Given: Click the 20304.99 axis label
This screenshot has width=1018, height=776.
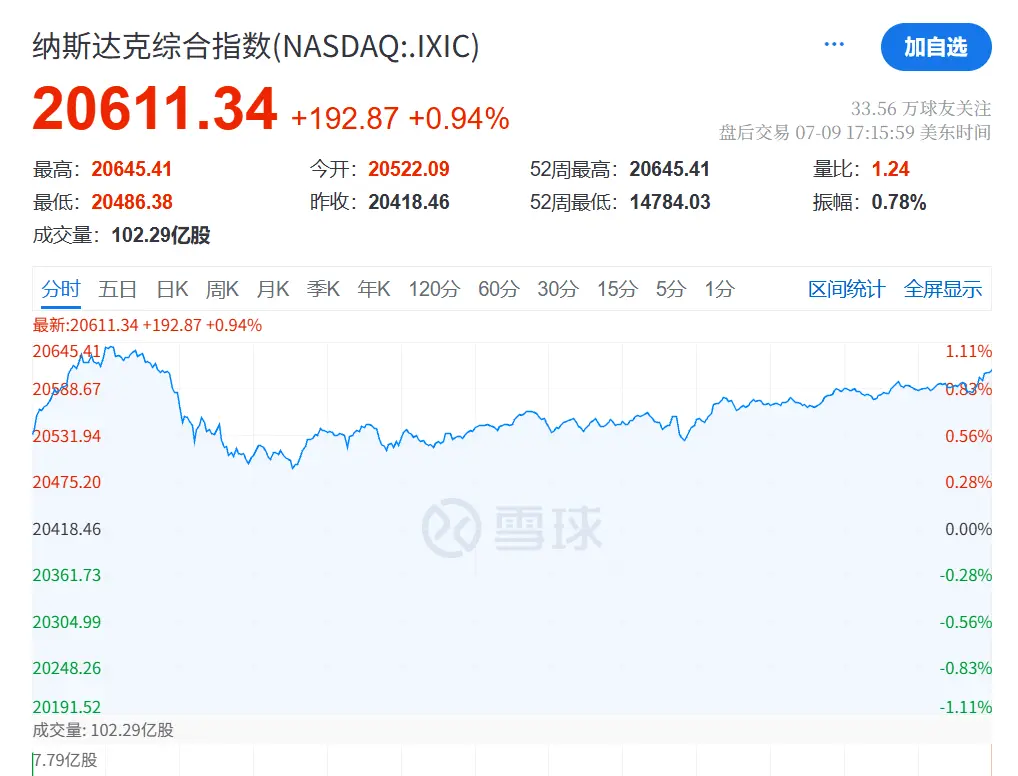Looking at the screenshot, I should [67, 621].
